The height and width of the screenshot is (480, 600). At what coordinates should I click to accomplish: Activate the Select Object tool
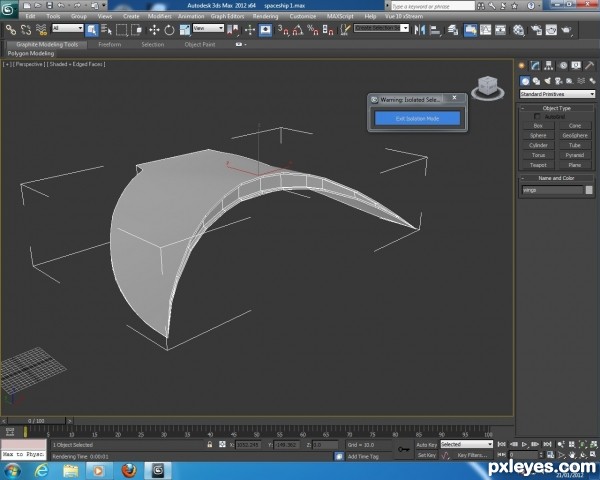pos(92,30)
